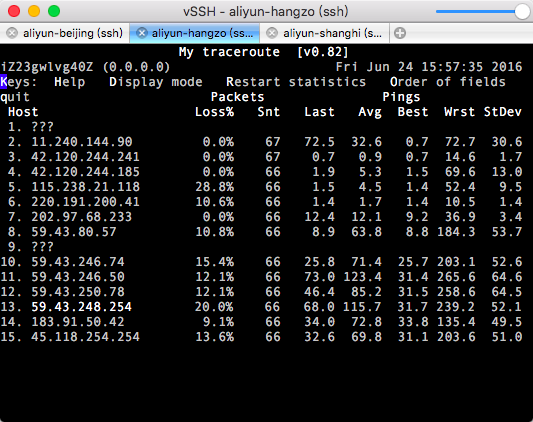
Task: Click the yellow minimize window button
Action: (x=34, y=11)
